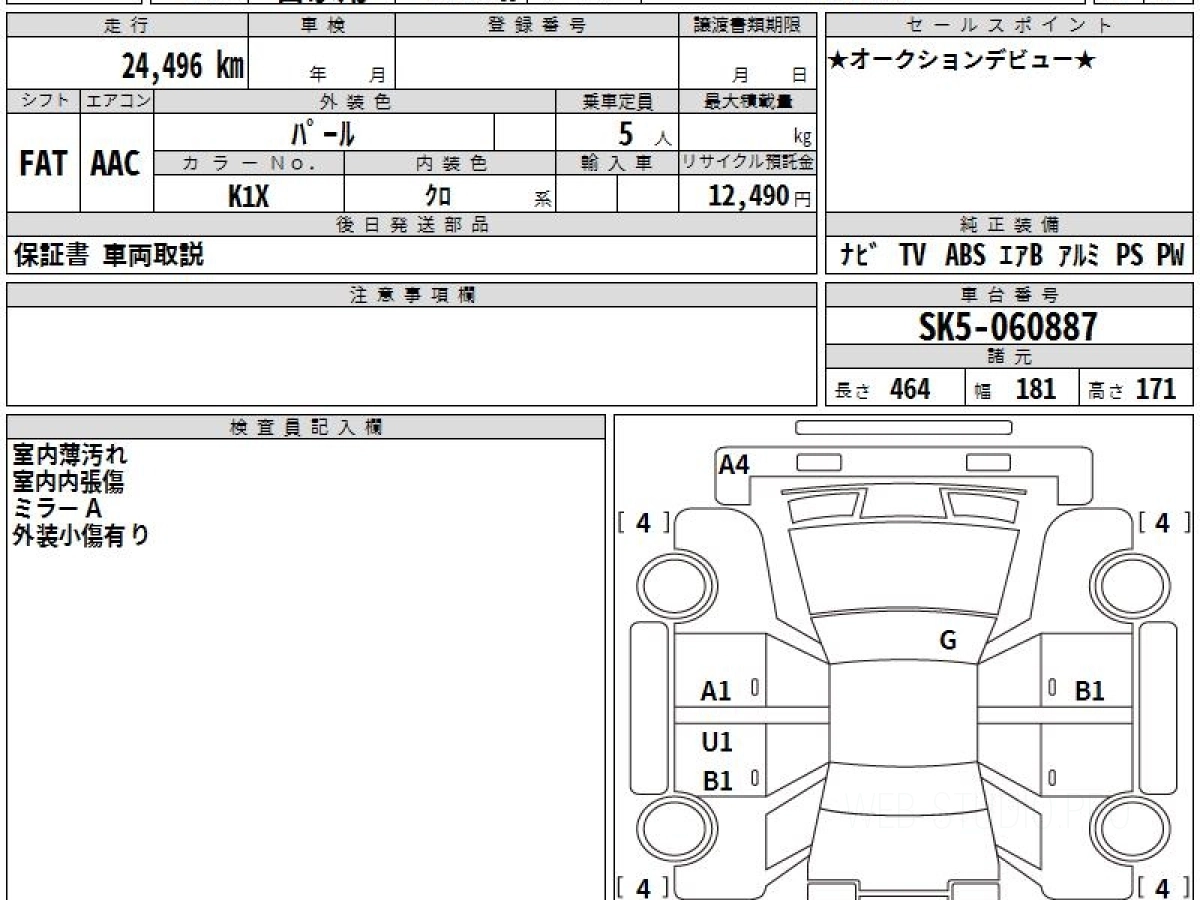Screen dimensions: 1200x900
Task: Click the length value 464
Action: (x=910, y=389)
